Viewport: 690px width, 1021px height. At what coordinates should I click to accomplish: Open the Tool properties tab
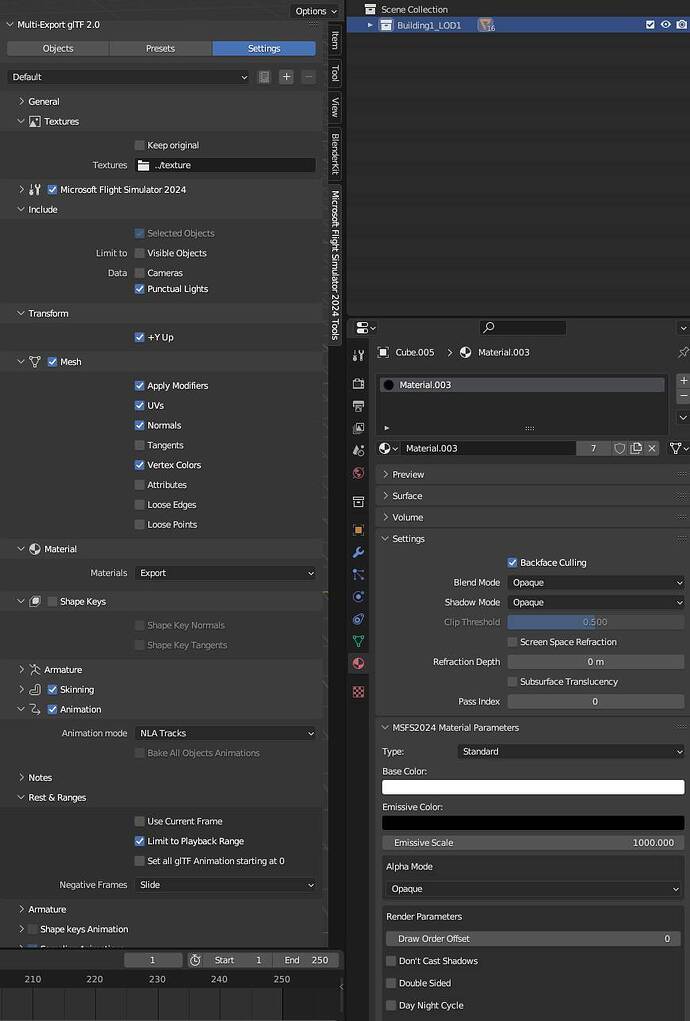358,356
